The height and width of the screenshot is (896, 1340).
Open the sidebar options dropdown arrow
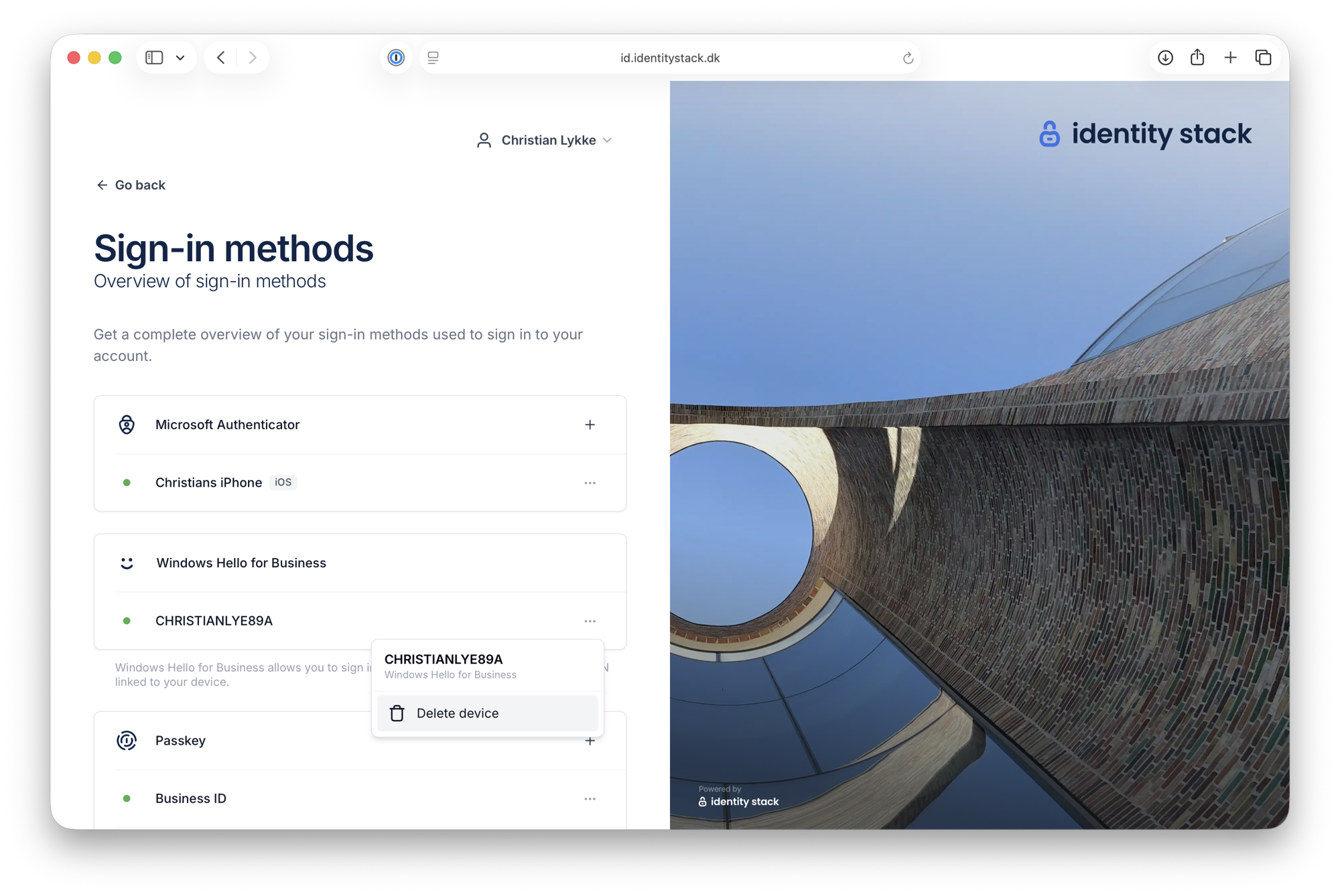[180, 58]
